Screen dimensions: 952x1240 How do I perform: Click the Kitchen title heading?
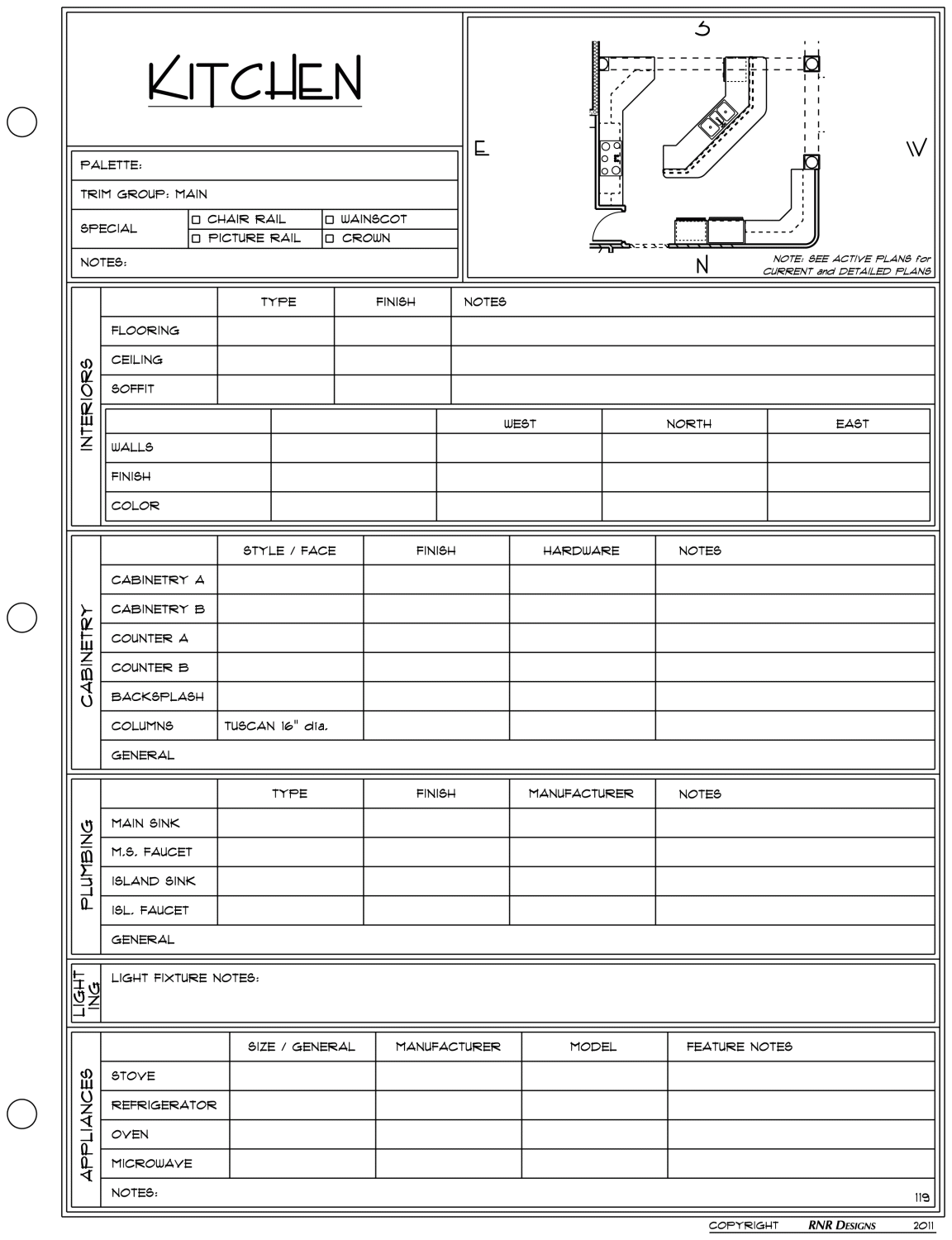[x=255, y=80]
